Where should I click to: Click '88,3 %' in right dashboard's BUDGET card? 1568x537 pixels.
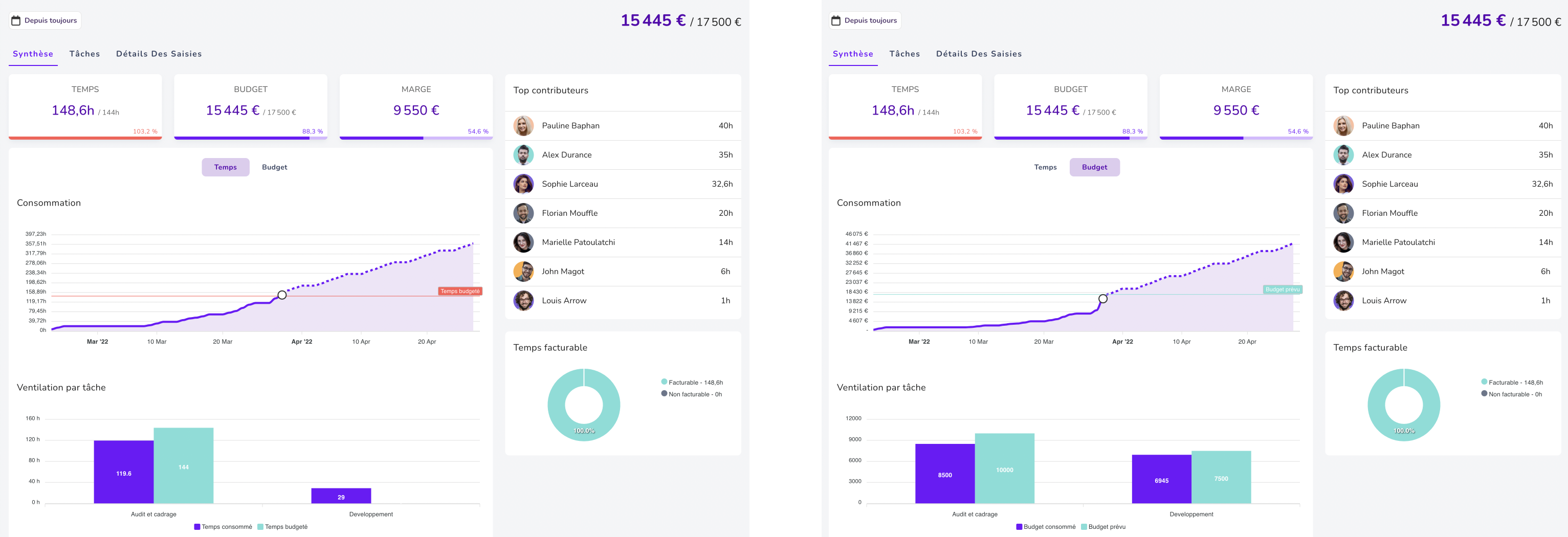1132,131
